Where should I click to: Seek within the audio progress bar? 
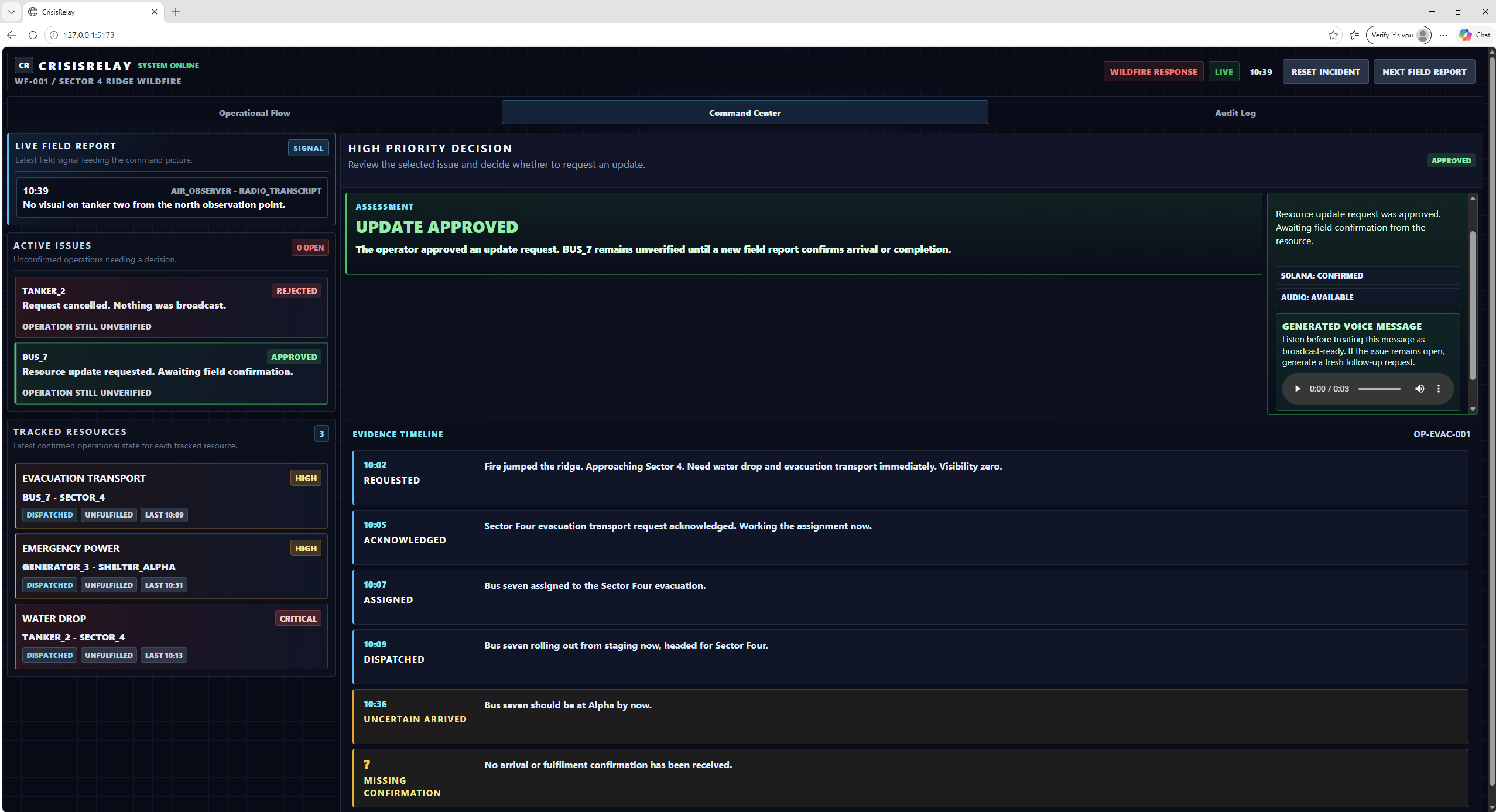tap(1379, 389)
